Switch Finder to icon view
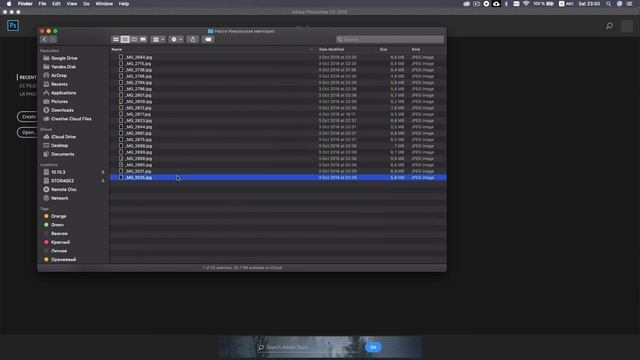The width and height of the screenshot is (640, 360). (x=116, y=39)
